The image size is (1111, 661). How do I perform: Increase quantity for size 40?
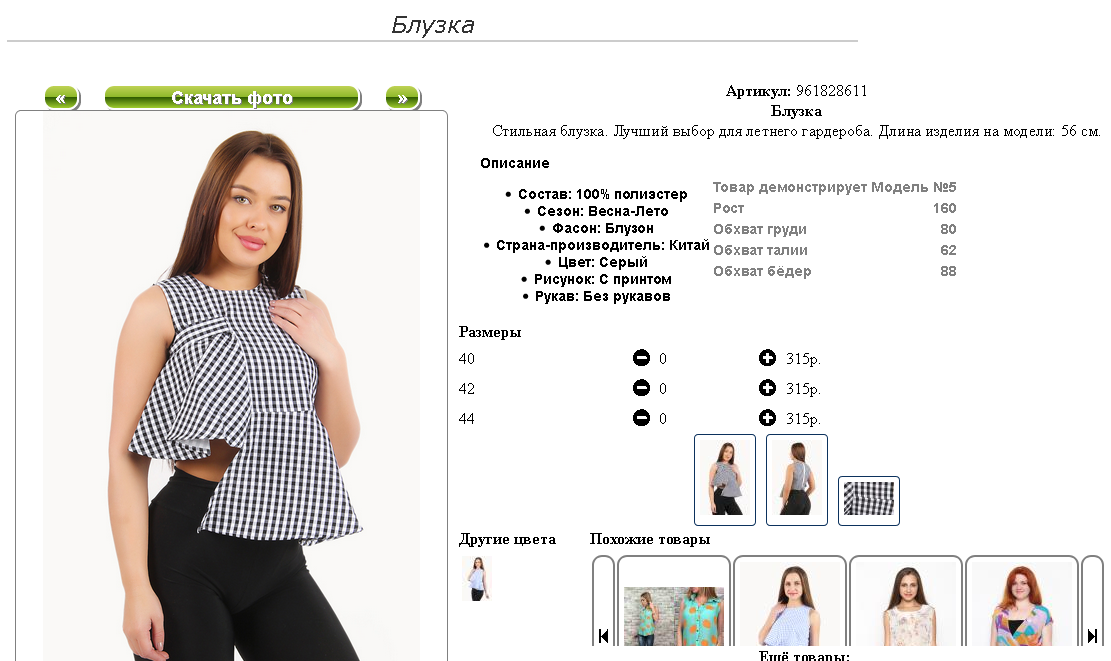coord(767,358)
